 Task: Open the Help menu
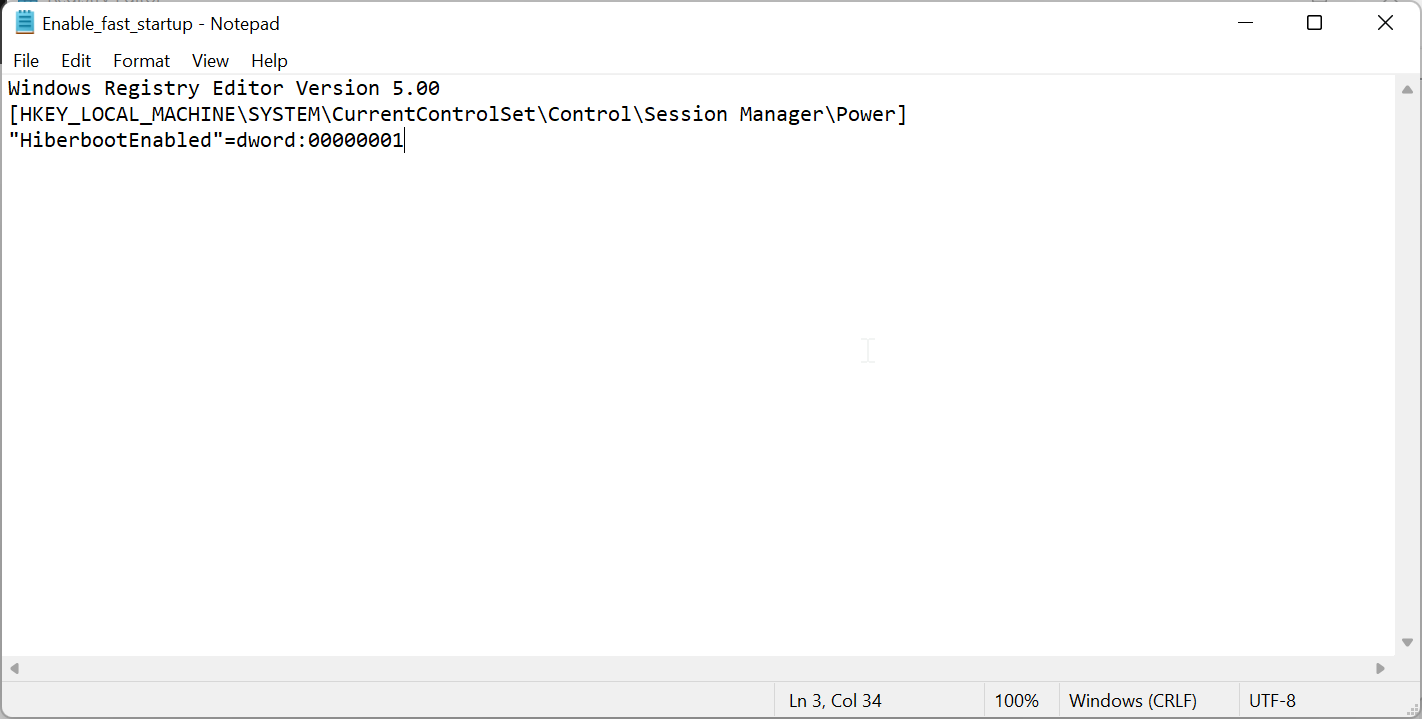click(x=269, y=61)
